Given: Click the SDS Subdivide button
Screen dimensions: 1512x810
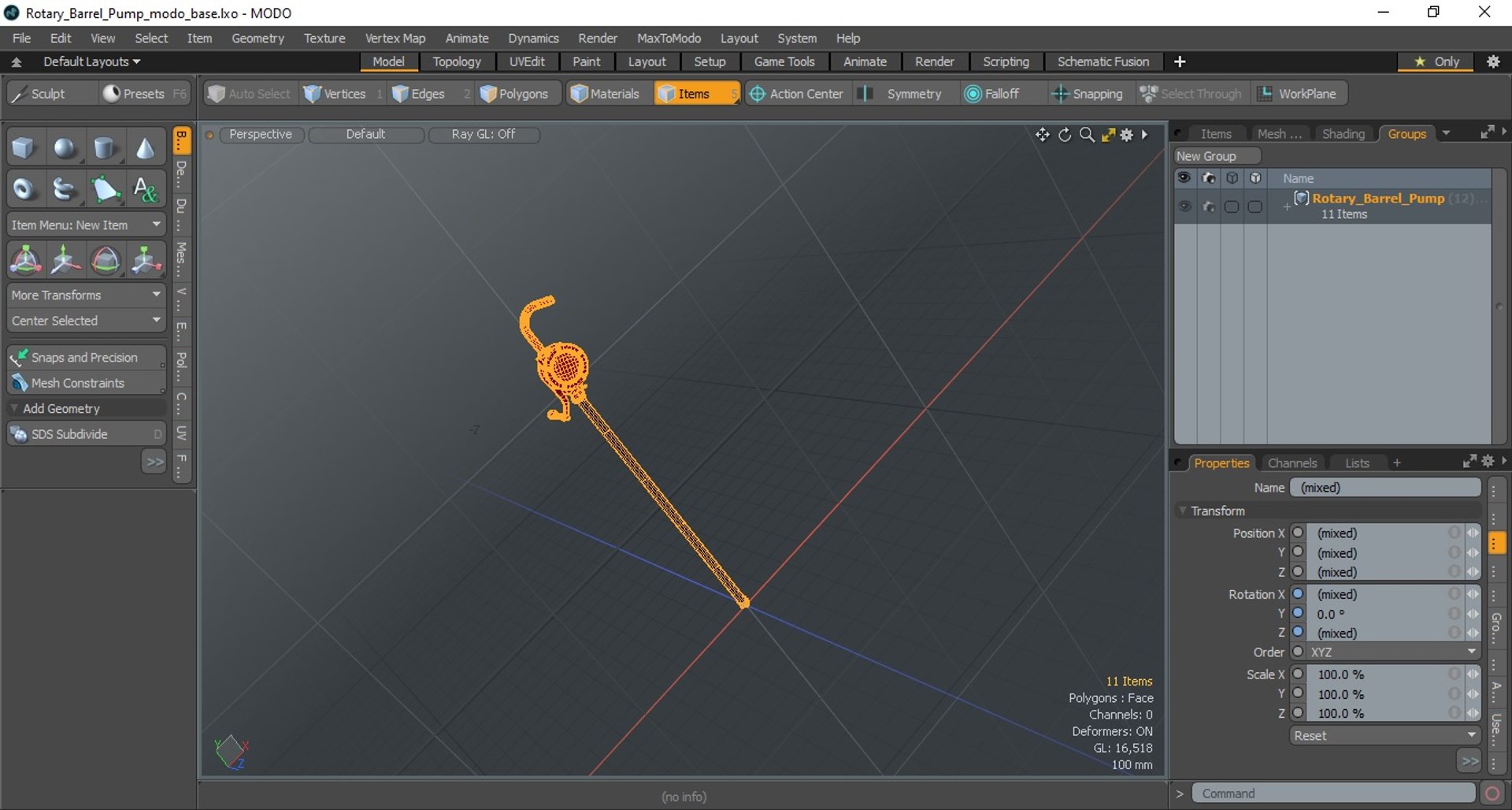Looking at the screenshot, I should [87, 434].
